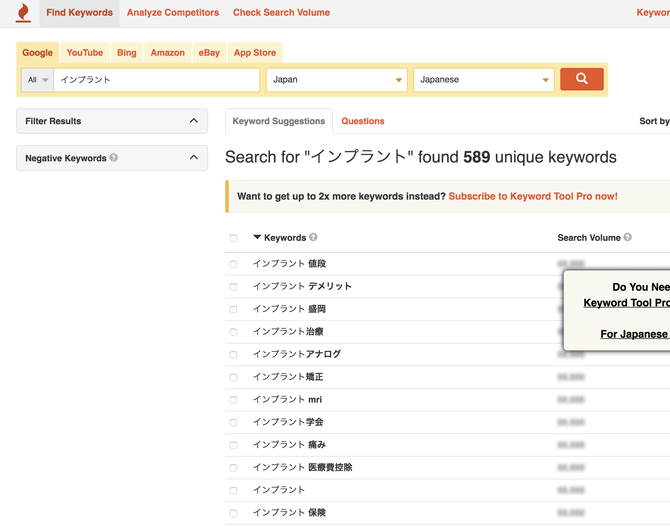Click the orange search magnifier button
The height and width of the screenshot is (528, 670).
click(x=581, y=79)
